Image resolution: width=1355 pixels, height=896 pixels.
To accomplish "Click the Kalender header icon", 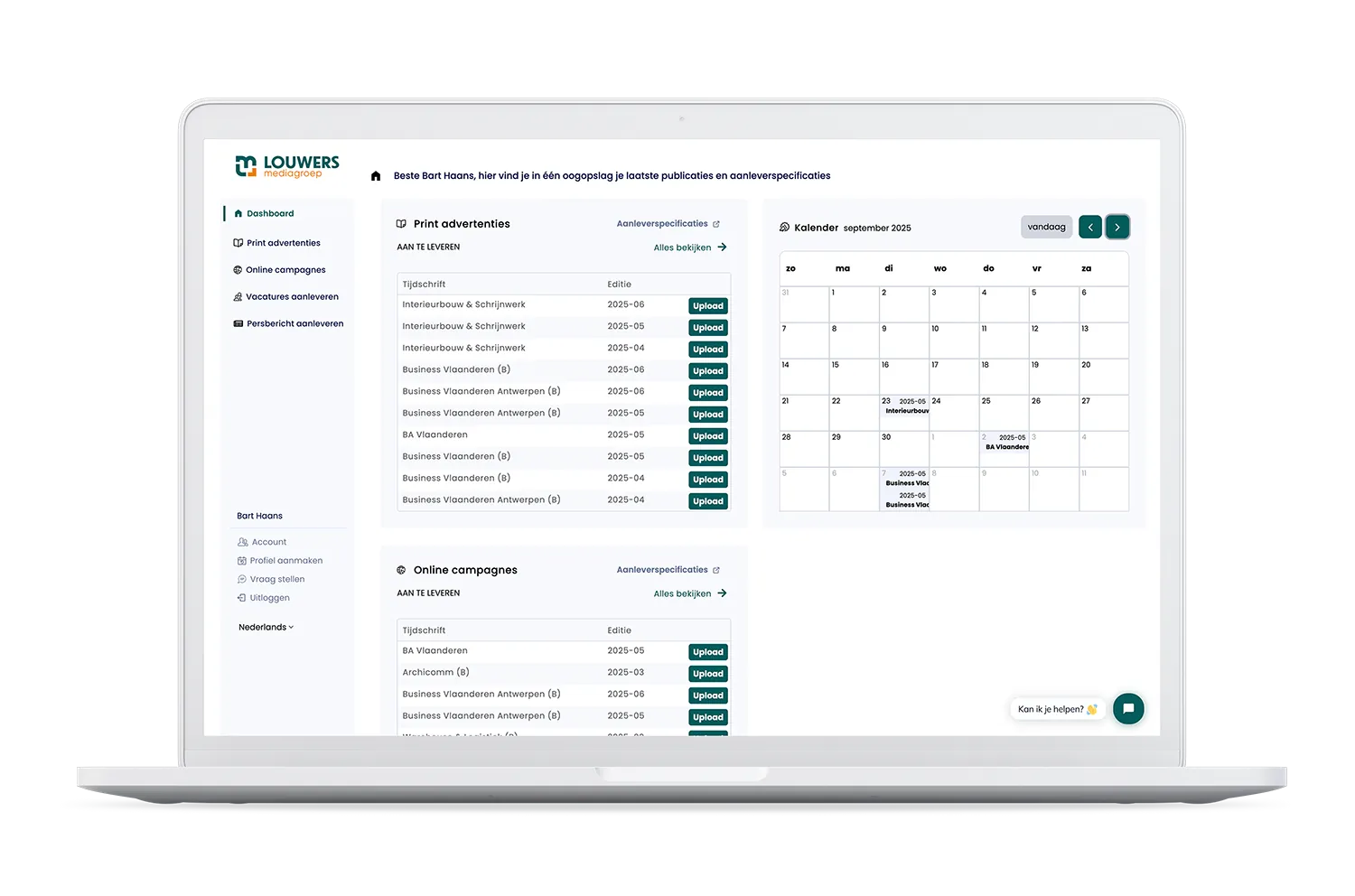I will tap(784, 228).
